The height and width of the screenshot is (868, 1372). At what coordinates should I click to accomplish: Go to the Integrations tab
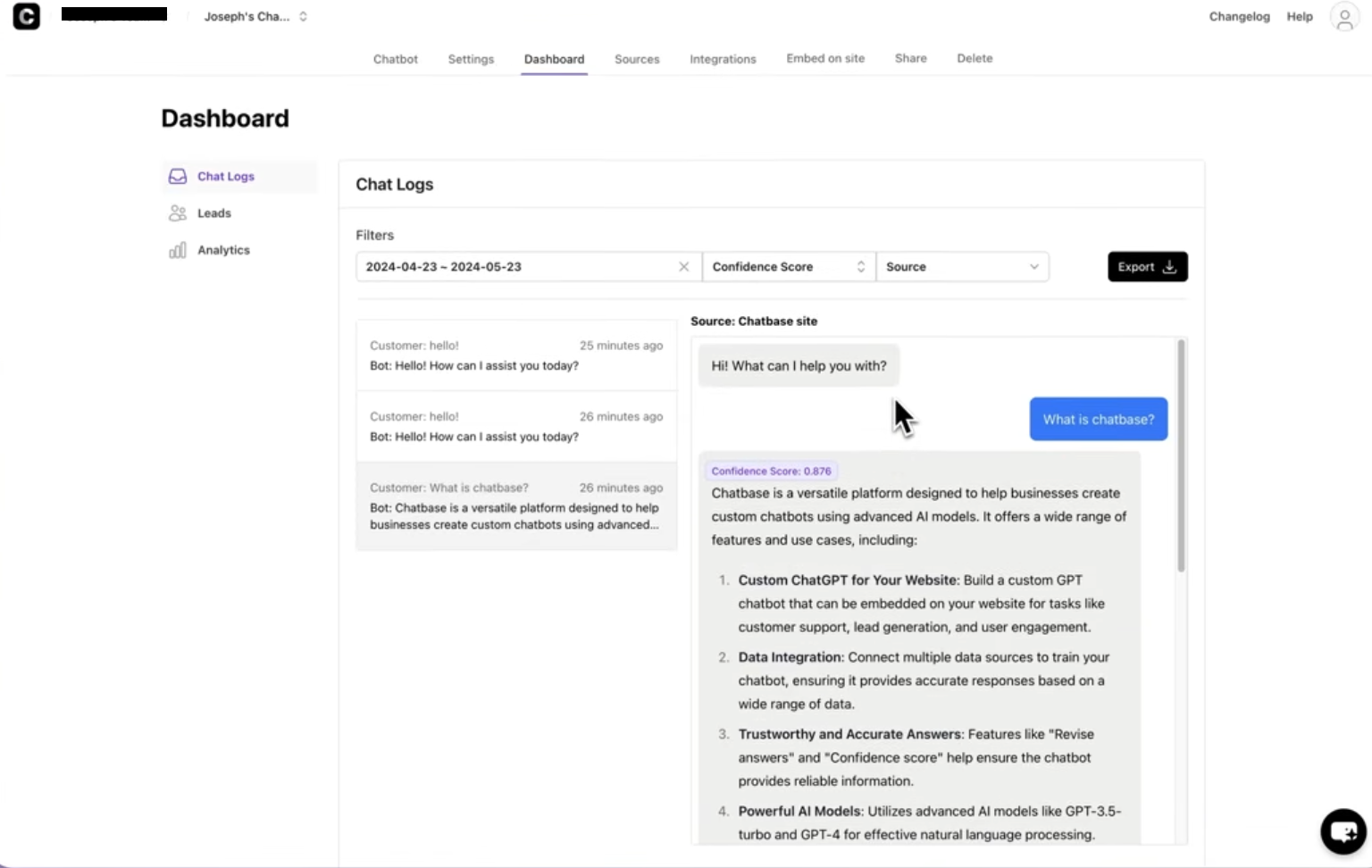pyautogui.click(x=723, y=59)
